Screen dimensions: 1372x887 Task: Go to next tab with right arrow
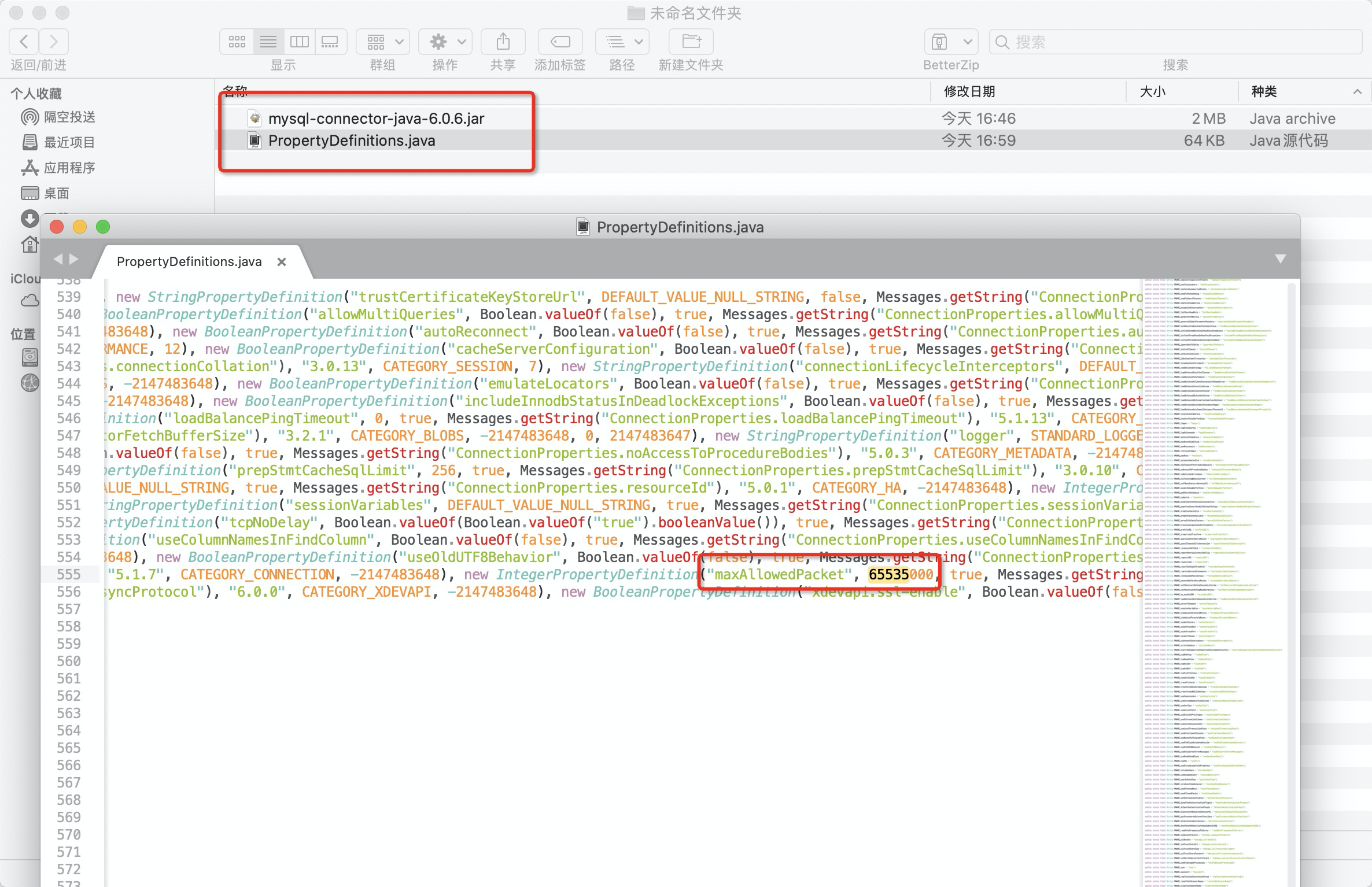[x=74, y=259]
